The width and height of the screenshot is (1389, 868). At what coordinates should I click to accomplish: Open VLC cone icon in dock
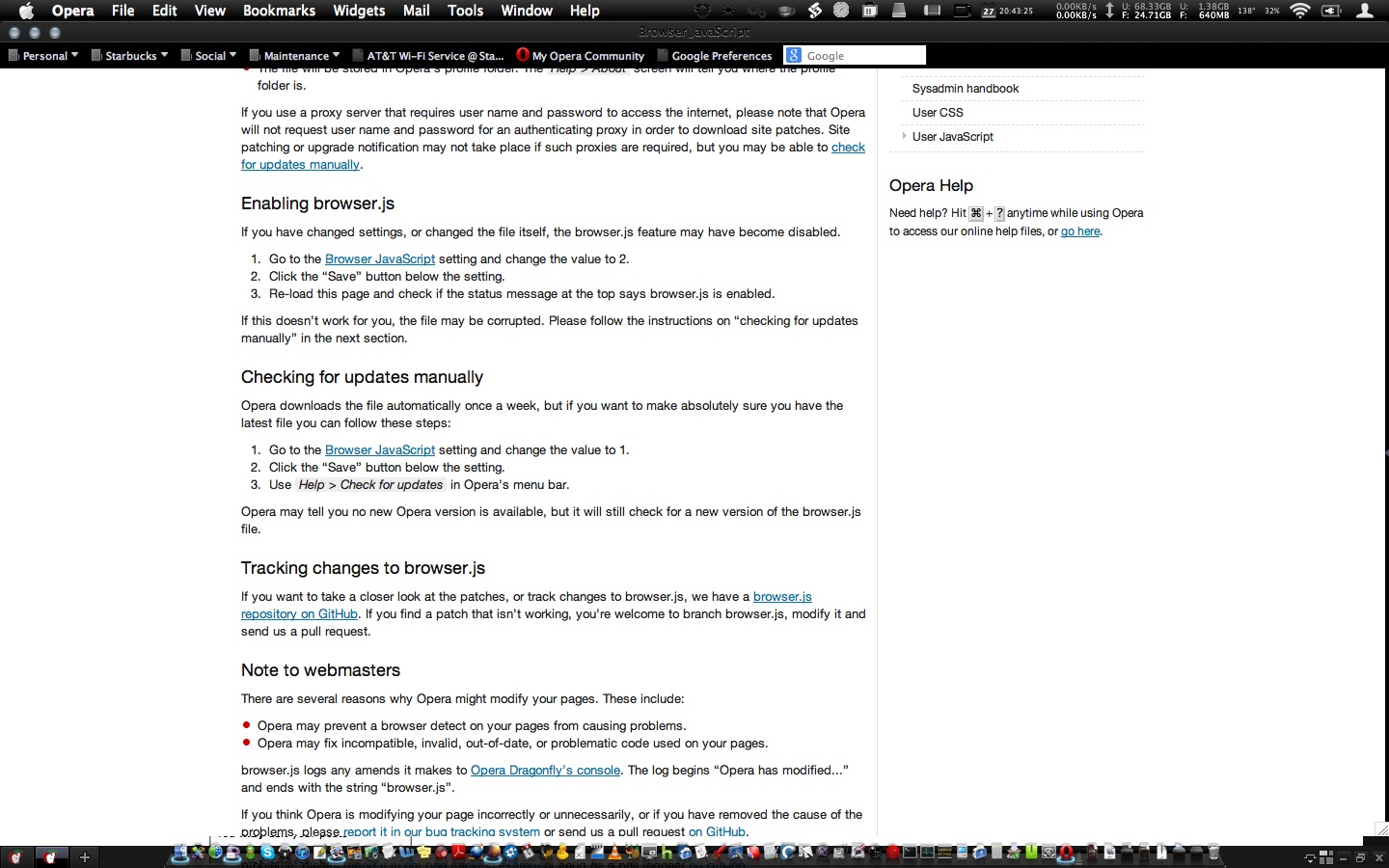[x=613, y=852]
